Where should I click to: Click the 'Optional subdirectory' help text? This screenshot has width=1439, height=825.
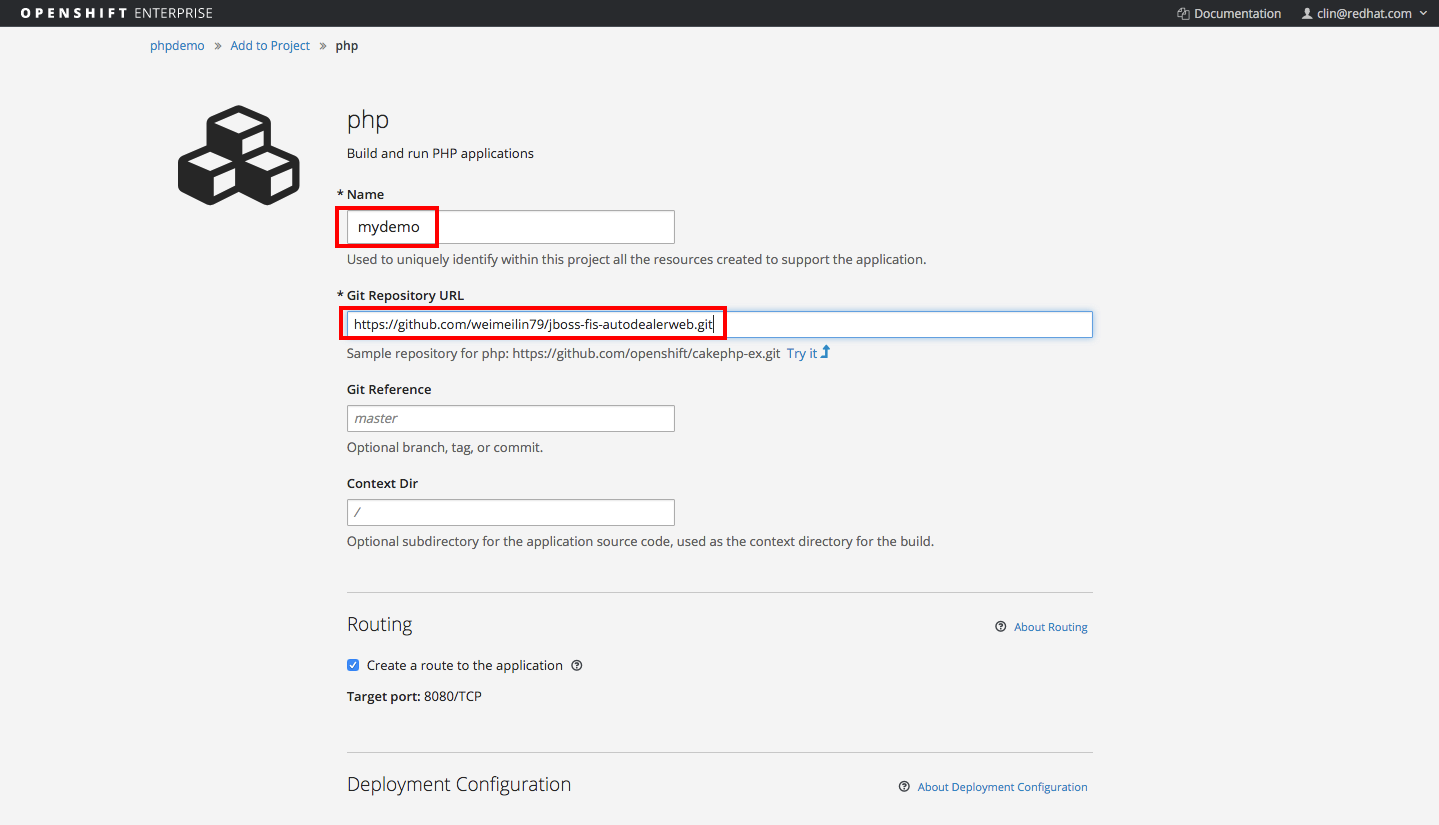640,541
